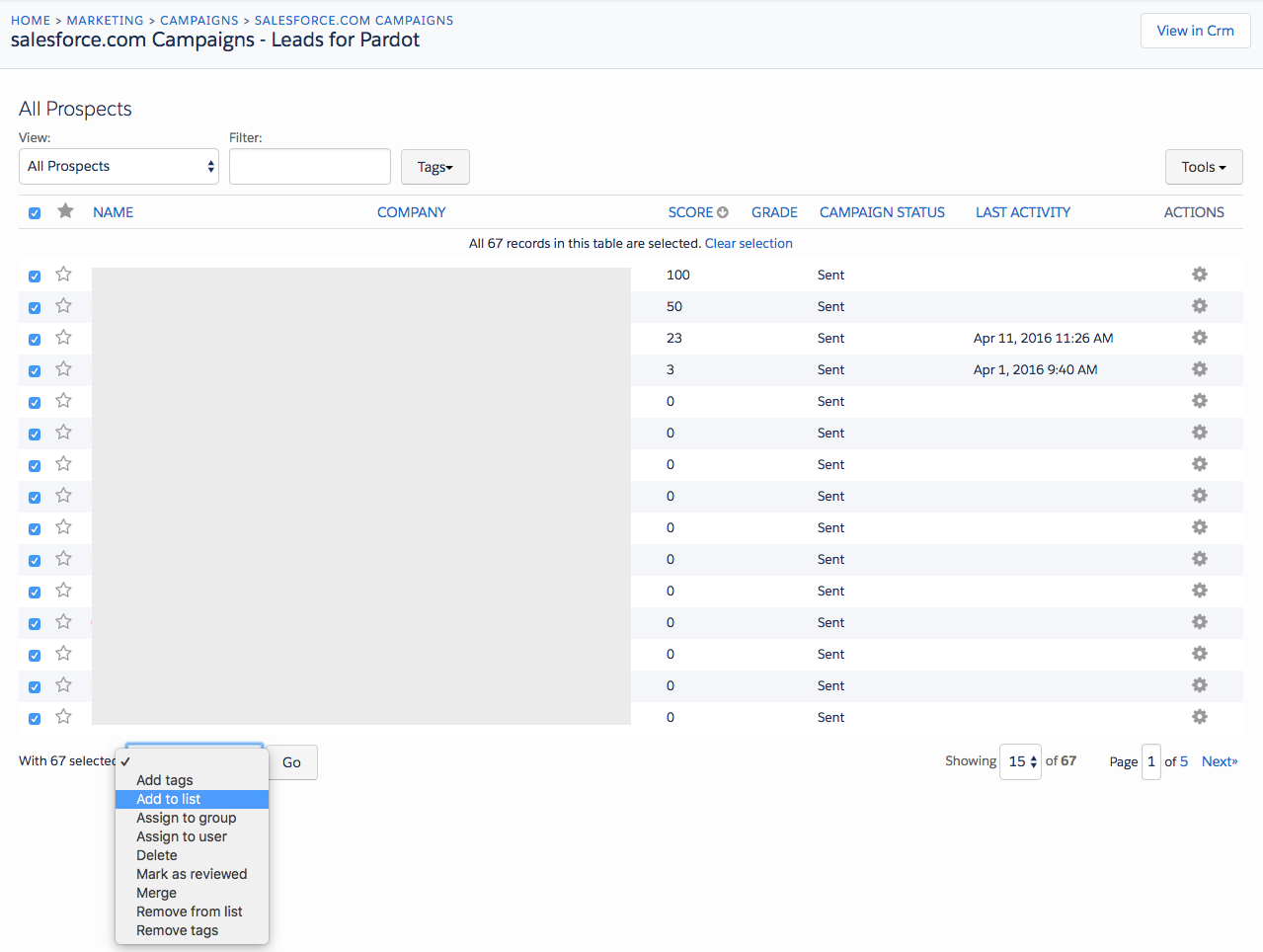Open gear actions for score 100 row
The height and width of the screenshot is (952, 1263).
point(1199,275)
